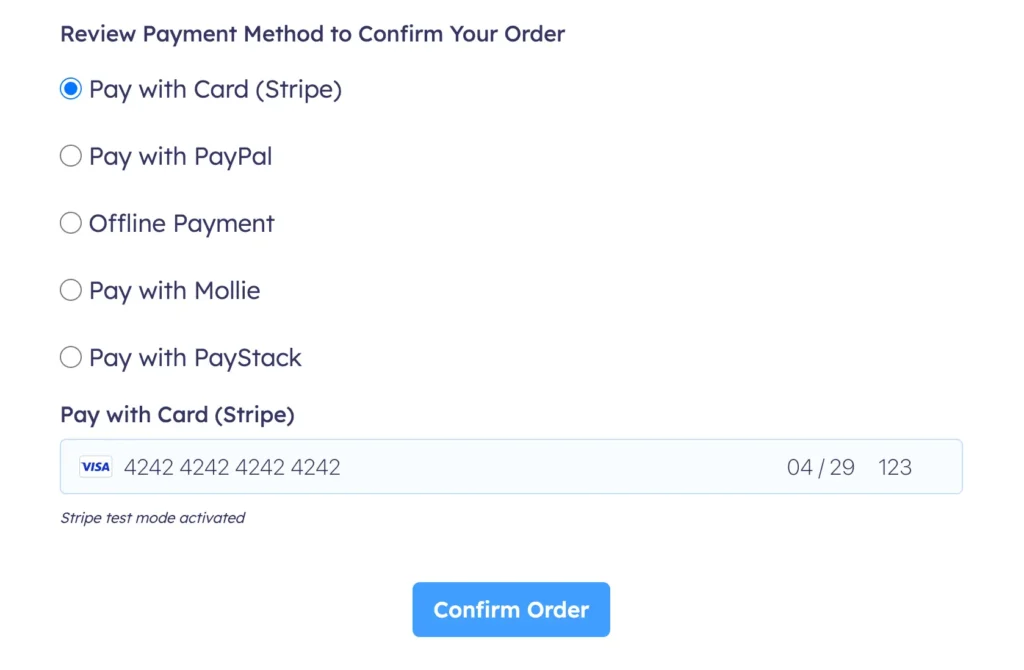
Task: Click the typed card number 4242 4242 4242 4242
Action: (233, 466)
